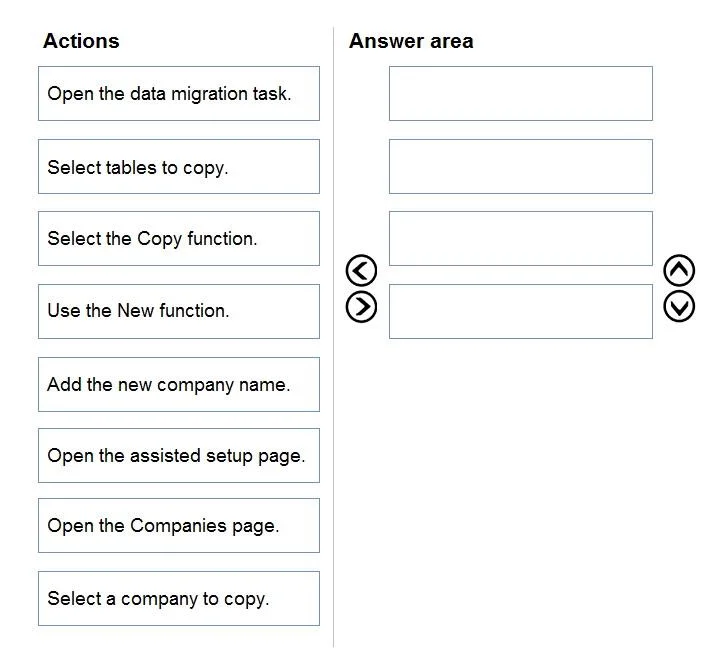709x672 pixels.
Task: Click the Answer area heading
Action: coord(411,41)
